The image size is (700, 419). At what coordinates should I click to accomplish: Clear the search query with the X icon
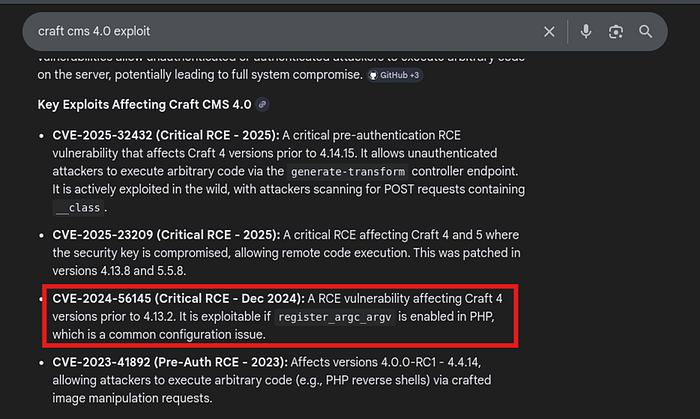tap(549, 32)
